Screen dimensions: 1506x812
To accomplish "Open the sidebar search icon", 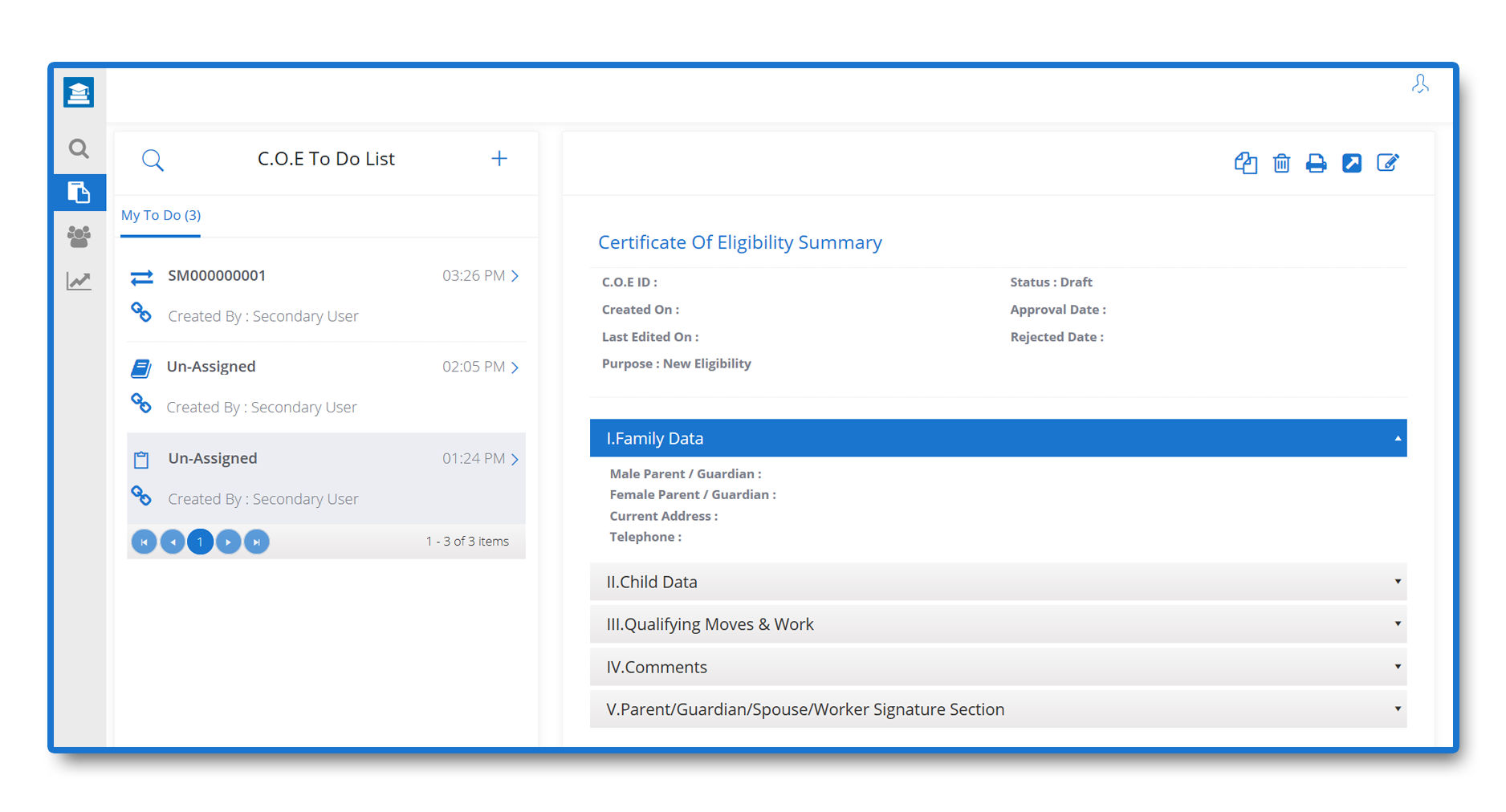I will click(79, 148).
